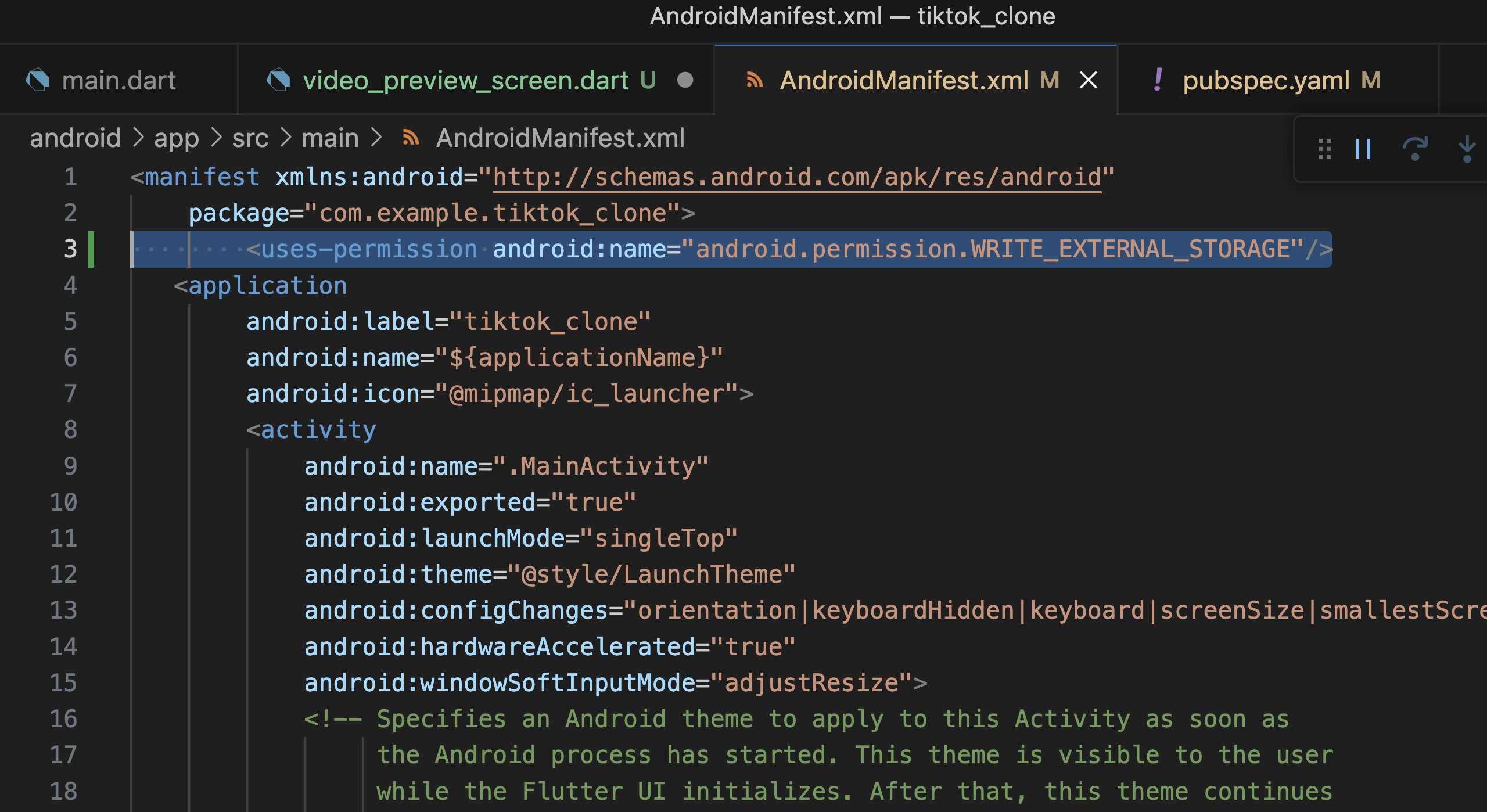This screenshot has height=812, width=1487.
Task: Open the video_preview_screen.dart tab
Action: tap(465, 80)
